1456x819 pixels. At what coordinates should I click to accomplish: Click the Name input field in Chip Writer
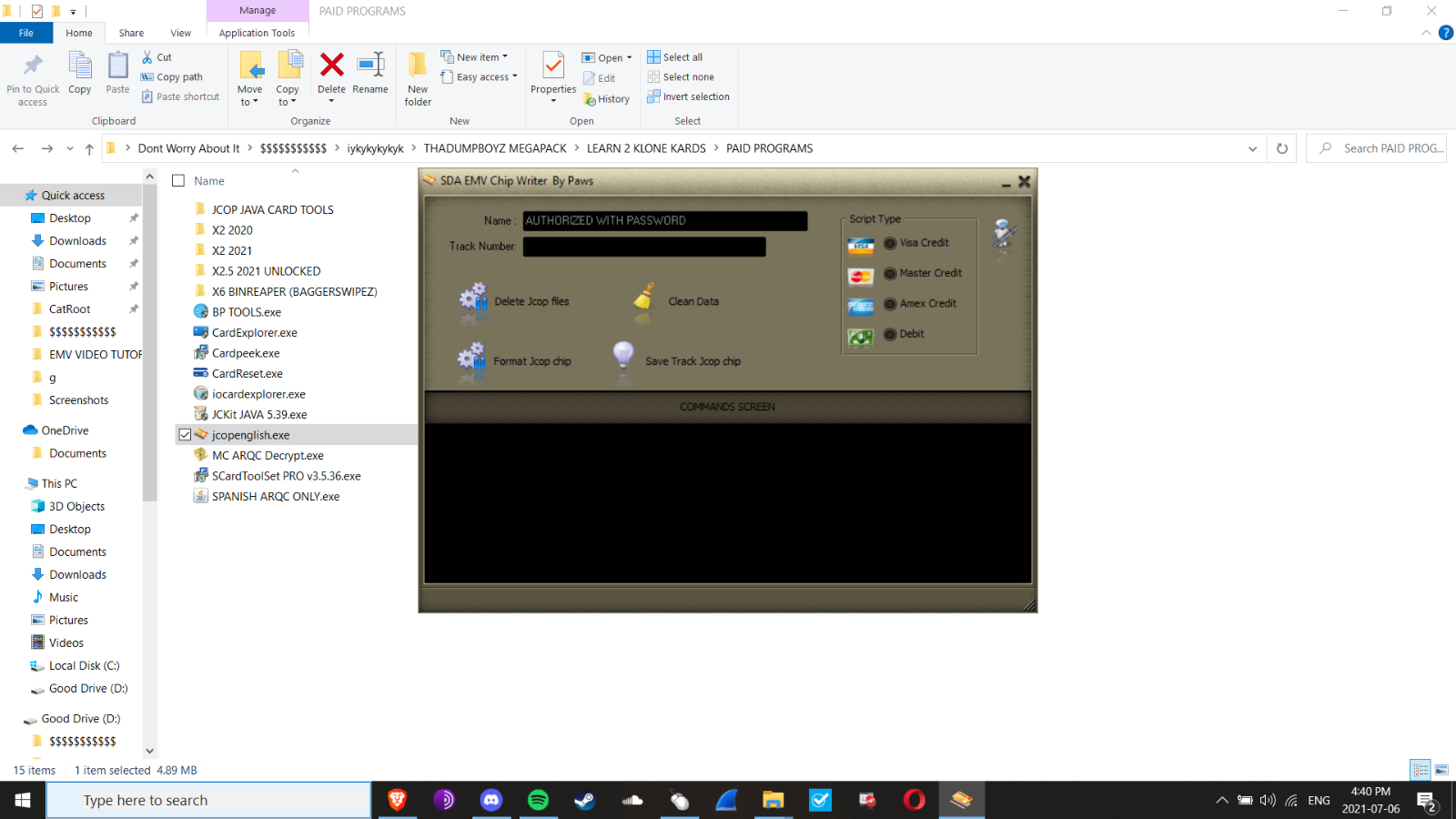click(665, 220)
